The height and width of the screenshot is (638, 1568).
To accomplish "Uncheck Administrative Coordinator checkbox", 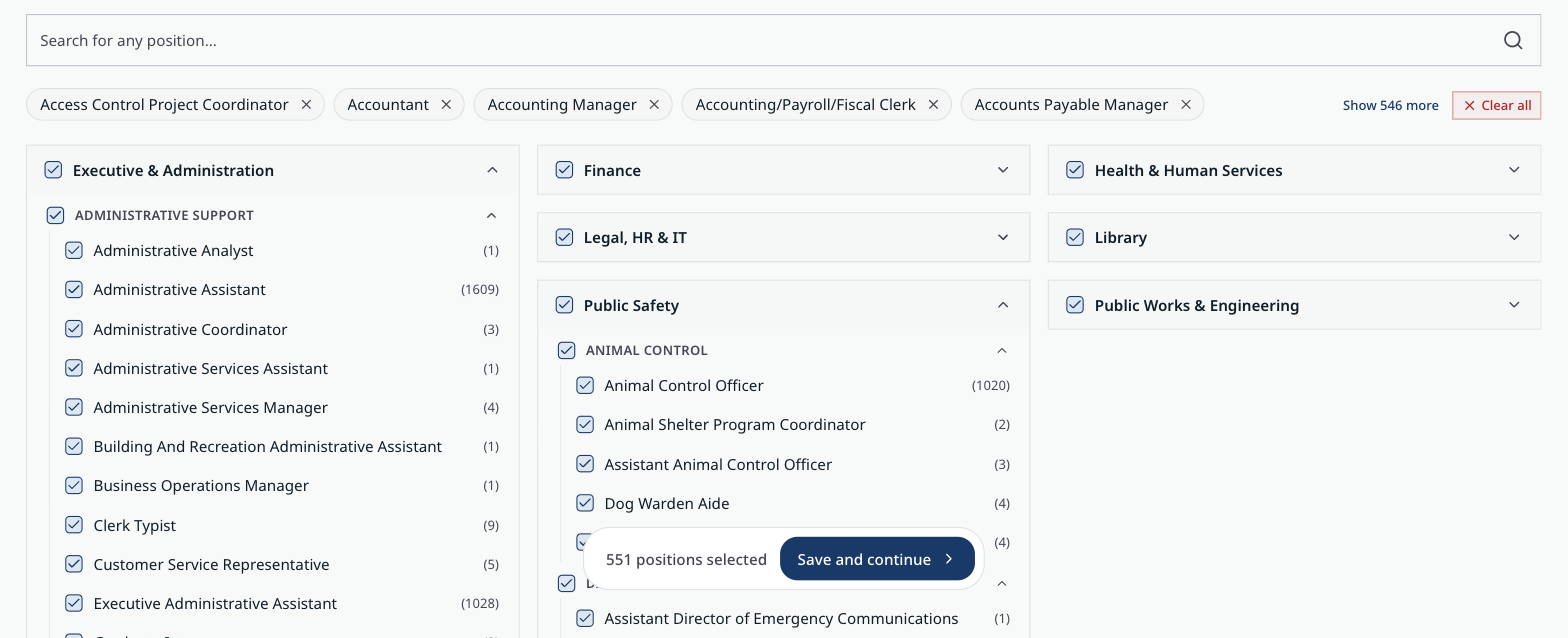I will [74, 329].
